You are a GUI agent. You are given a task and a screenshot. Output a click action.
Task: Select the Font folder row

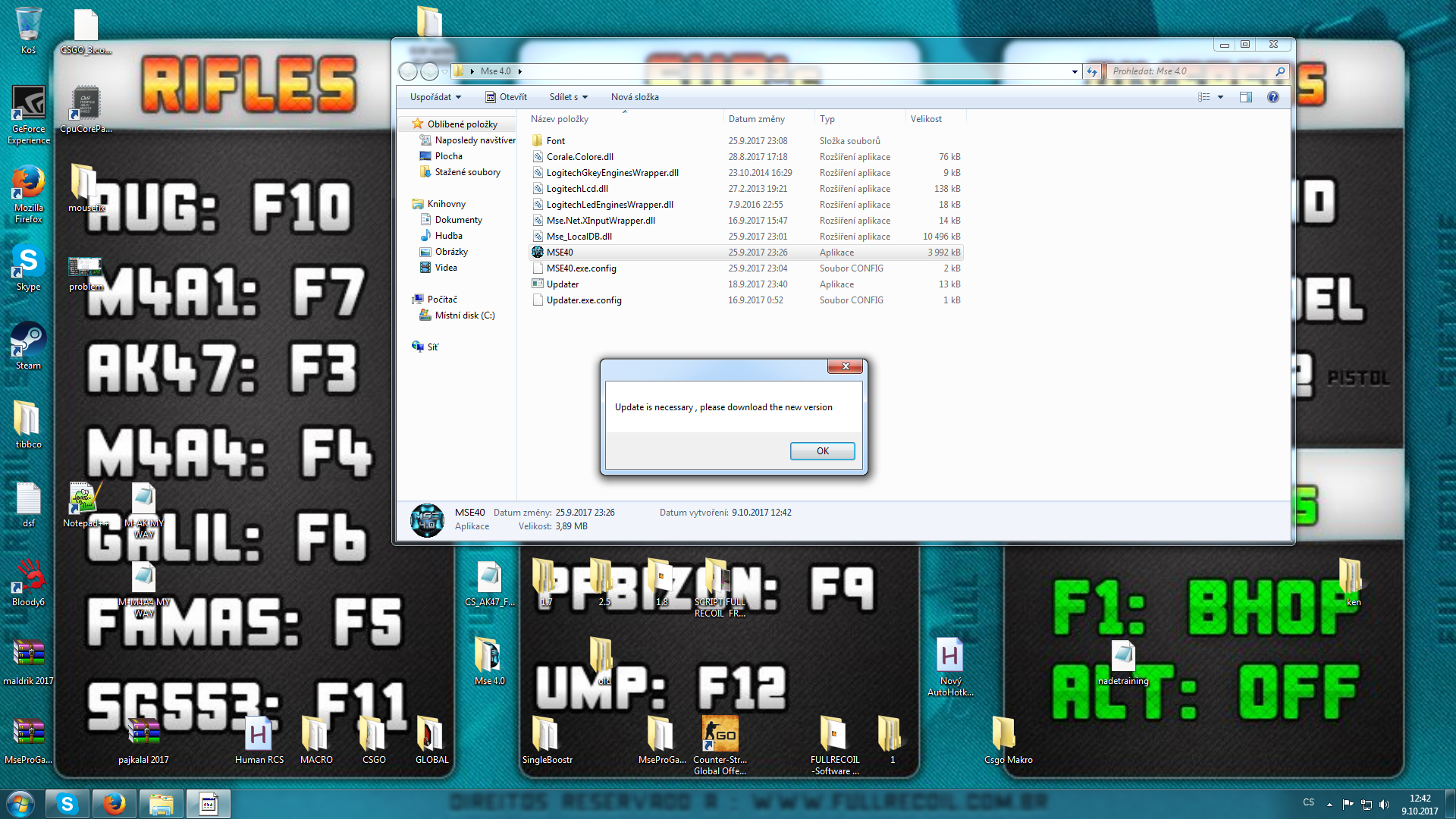point(746,141)
